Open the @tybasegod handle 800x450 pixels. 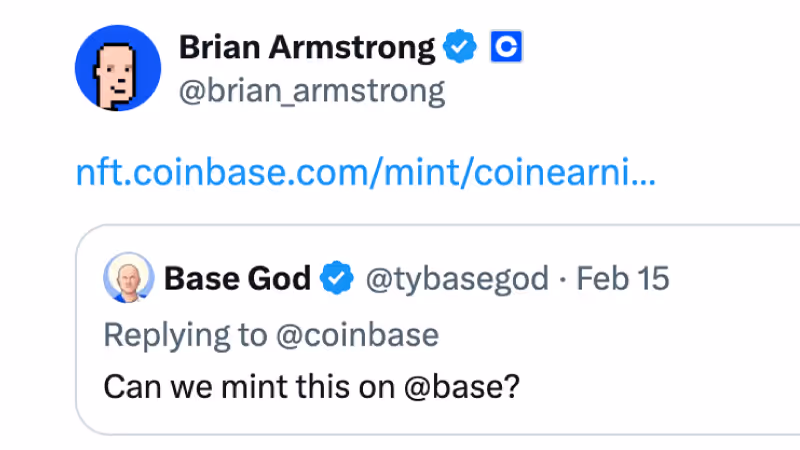(x=458, y=279)
